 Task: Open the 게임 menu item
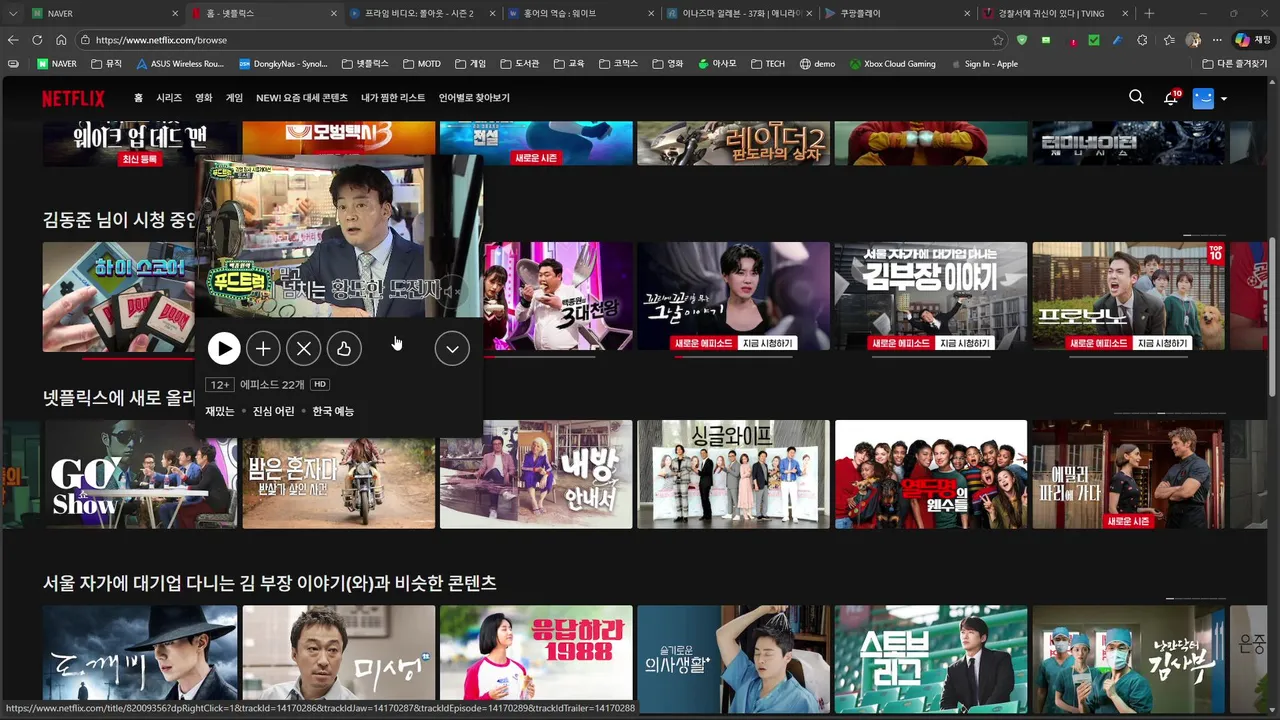pyautogui.click(x=234, y=98)
